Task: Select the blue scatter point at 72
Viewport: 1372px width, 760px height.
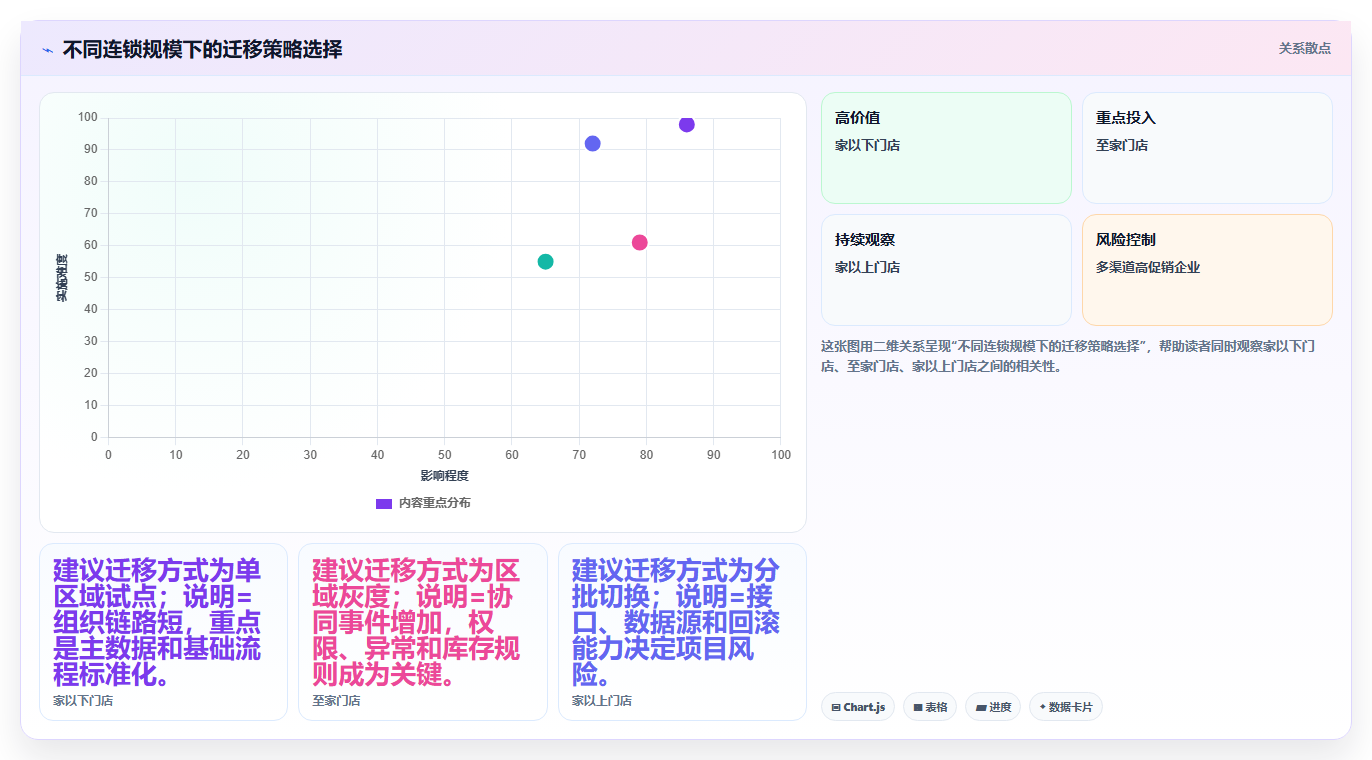Action: pyautogui.click(x=592, y=143)
